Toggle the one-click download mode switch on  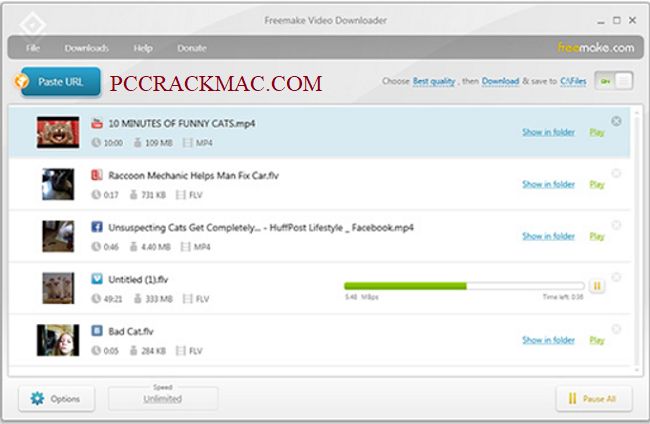[604, 82]
